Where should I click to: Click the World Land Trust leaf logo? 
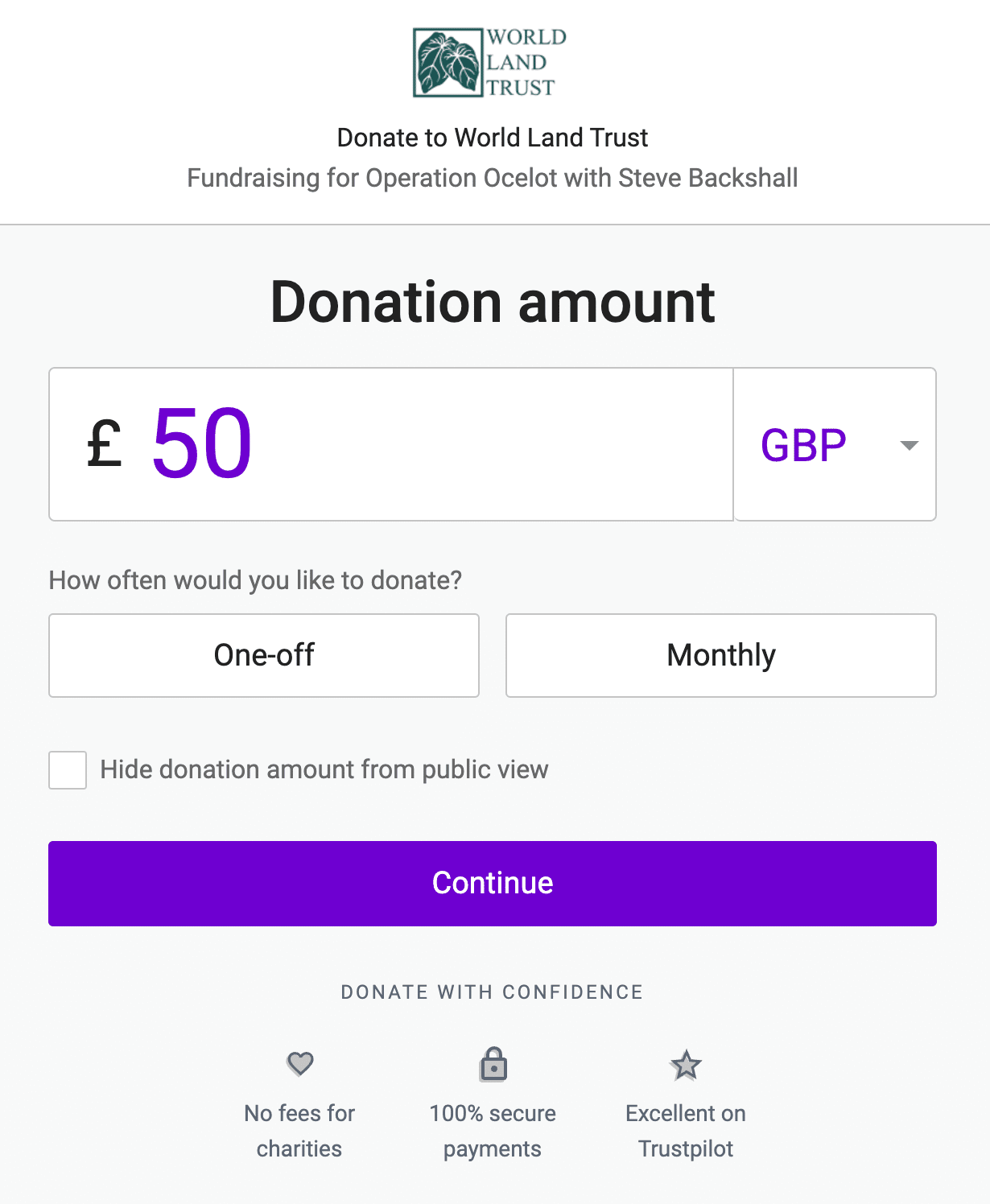pos(490,62)
